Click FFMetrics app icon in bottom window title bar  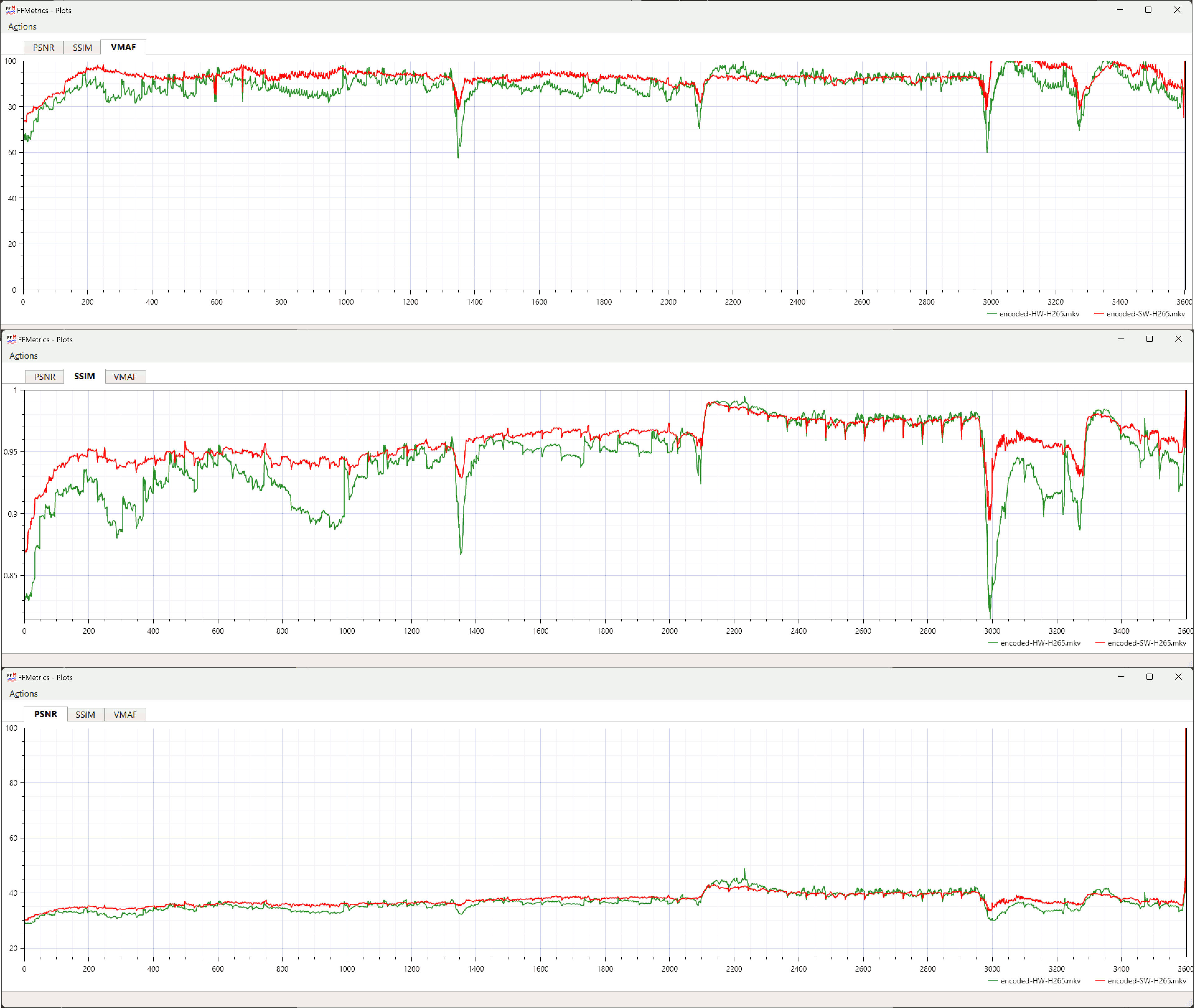tap(12, 677)
